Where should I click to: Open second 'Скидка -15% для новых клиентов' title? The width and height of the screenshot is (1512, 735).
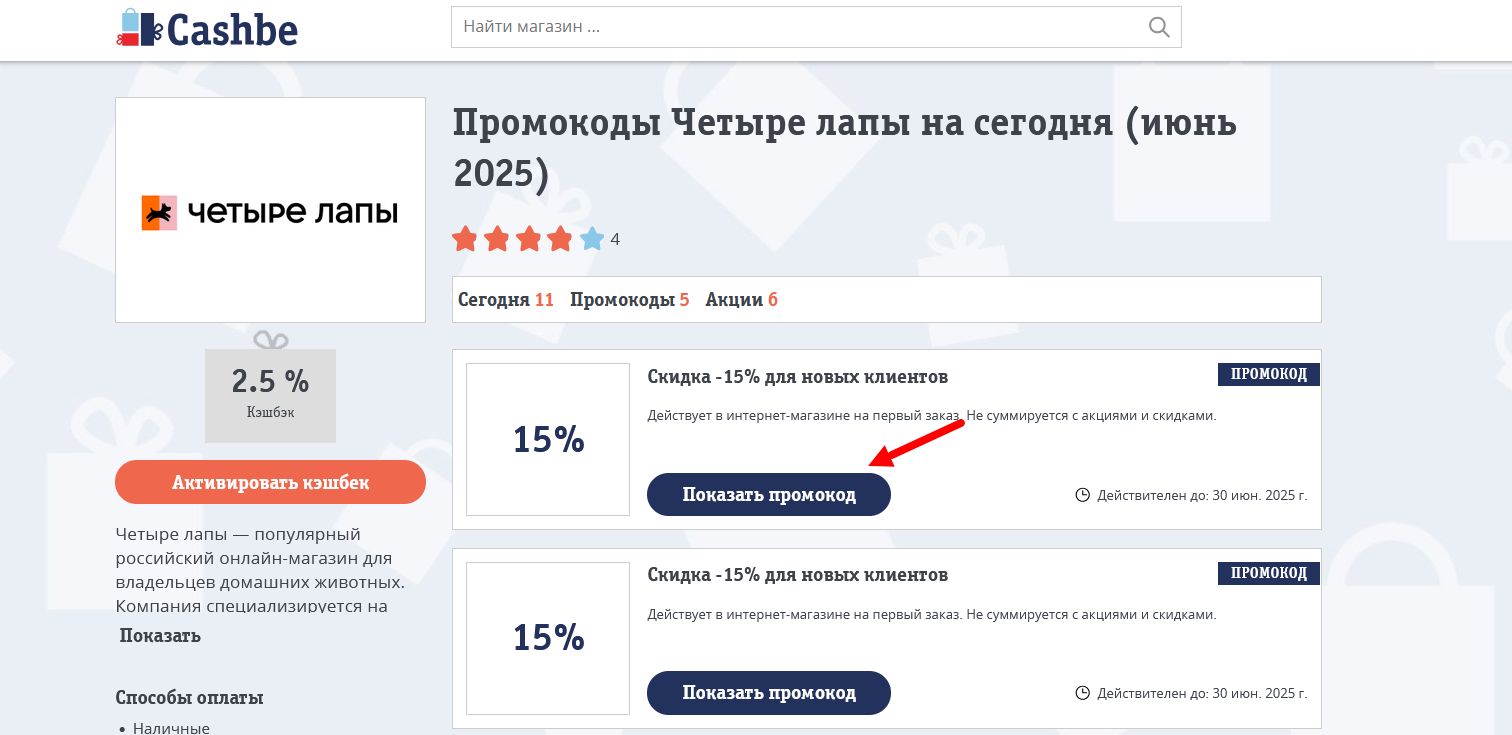(x=797, y=575)
